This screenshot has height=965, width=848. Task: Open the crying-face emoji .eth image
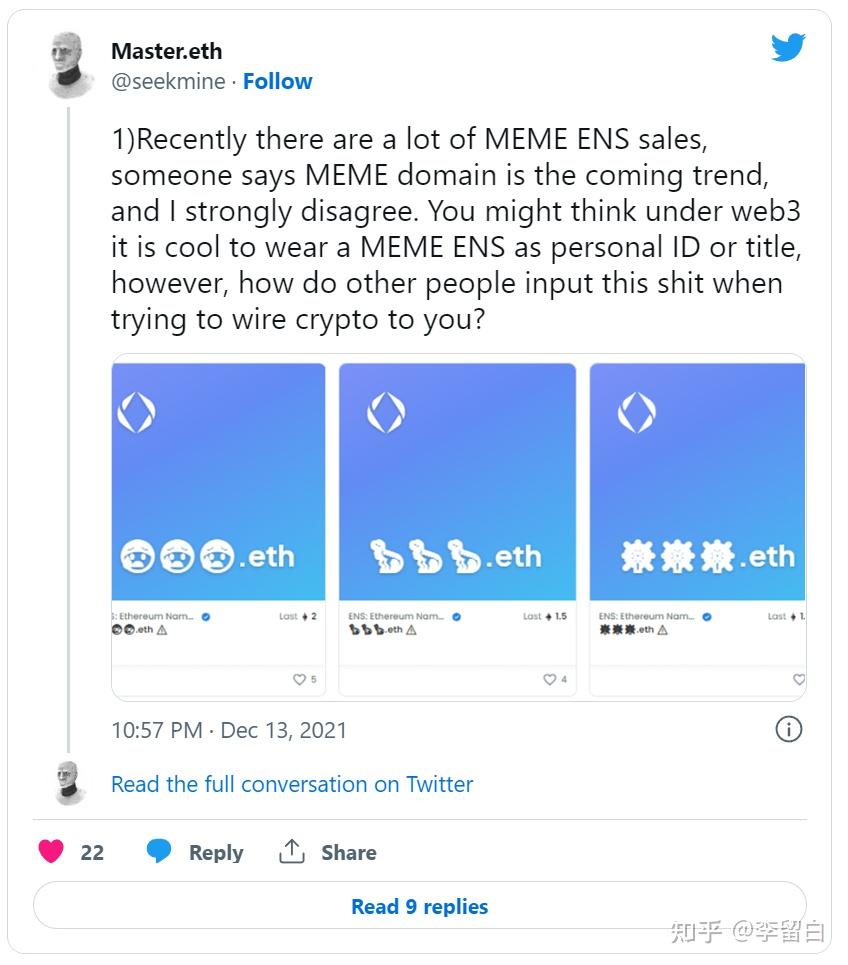pos(218,480)
